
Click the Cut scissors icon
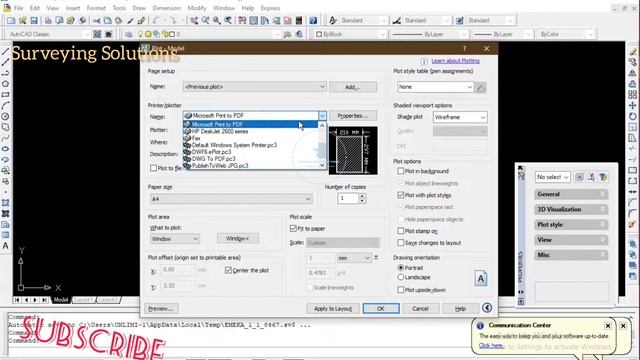(96, 20)
